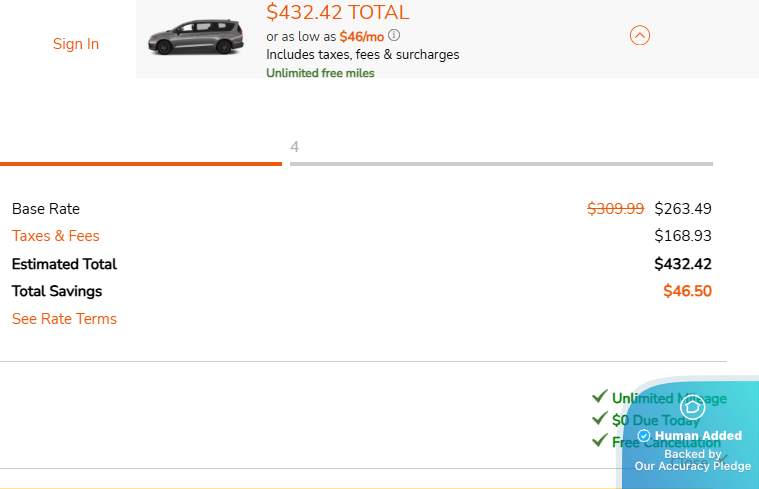Click the Sign In link
The image size is (759, 489).
pos(76,44)
